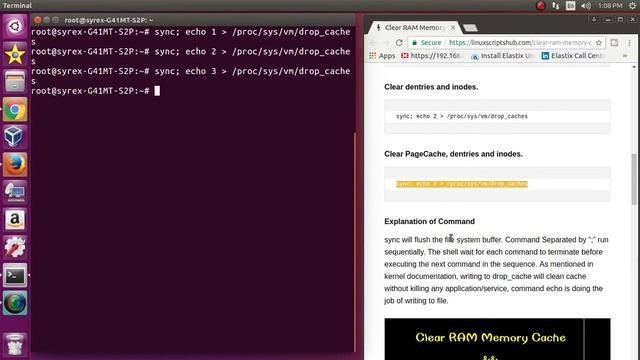Click the red recording indicator in top panel
640x360 pixels.
click(x=540, y=6)
